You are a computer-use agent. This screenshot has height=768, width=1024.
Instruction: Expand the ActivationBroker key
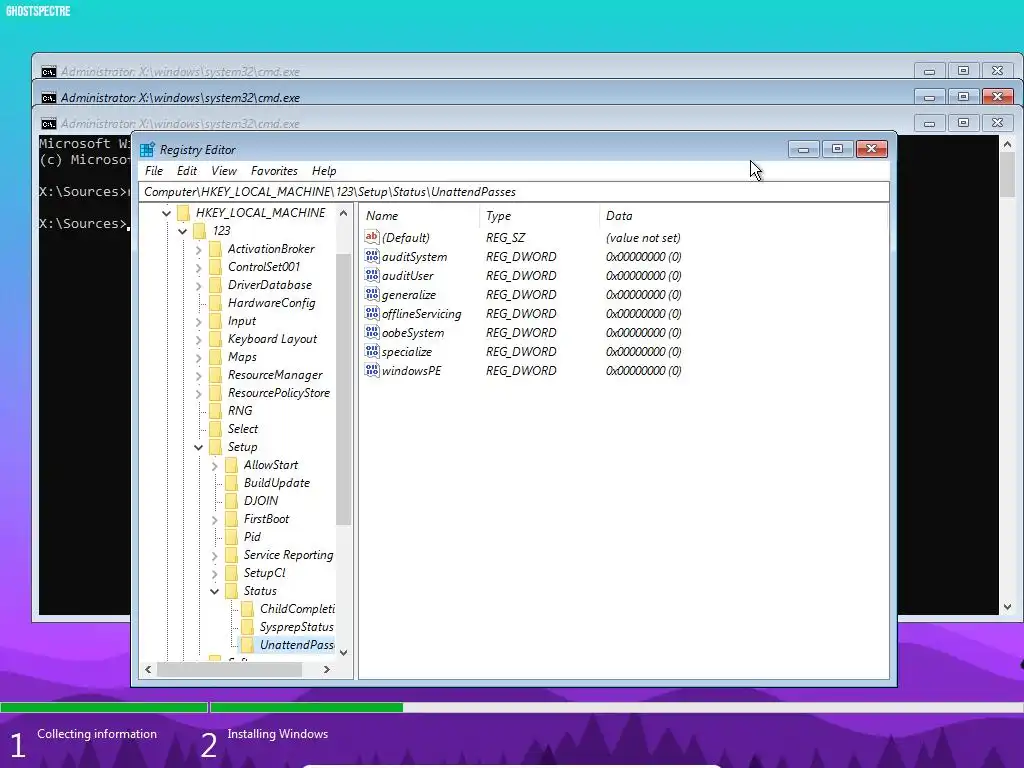point(199,249)
